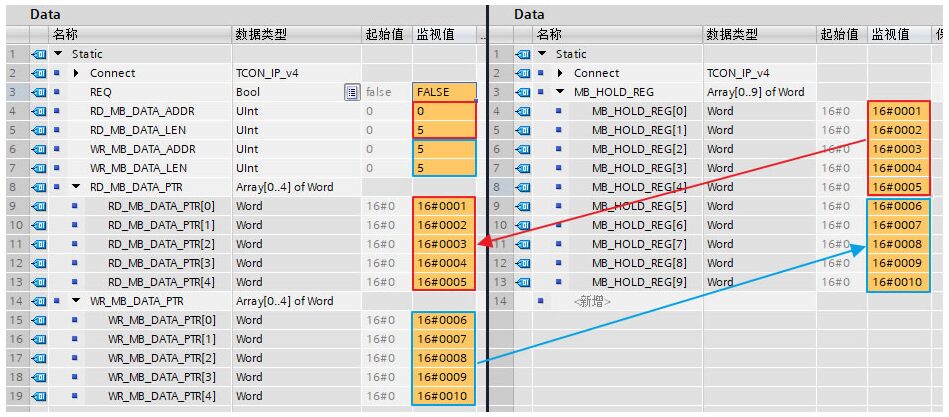Image resolution: width=949 pixels, height=417 pixels.
Task: Click the TCON_IP_v4 type in the right table
Action: coord(738,73)
